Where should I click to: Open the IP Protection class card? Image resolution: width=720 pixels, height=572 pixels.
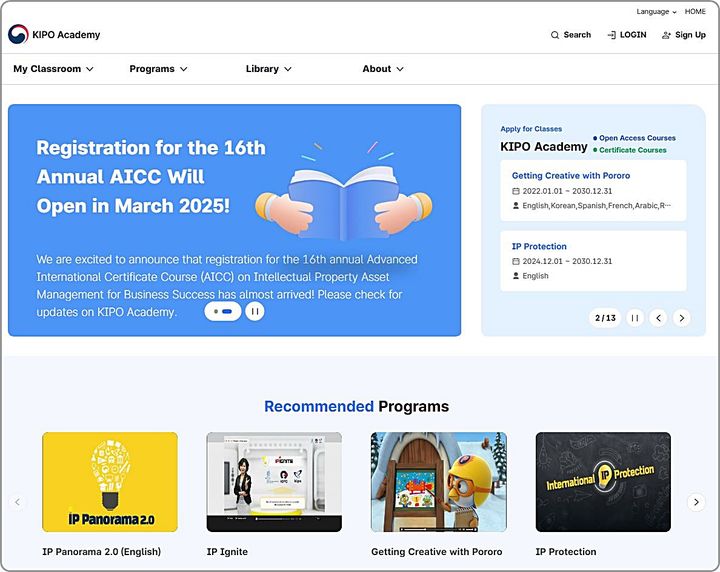(x=593, y=260)
